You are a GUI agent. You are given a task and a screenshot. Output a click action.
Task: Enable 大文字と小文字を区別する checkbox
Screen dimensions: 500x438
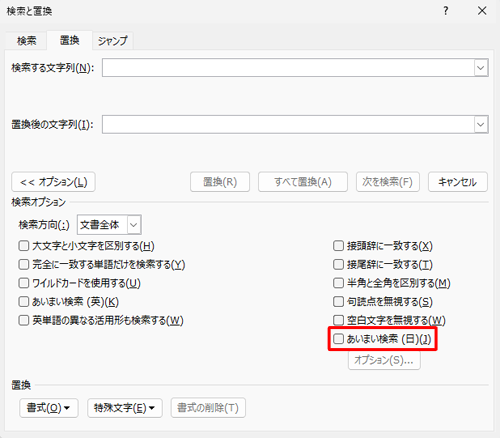pyautogui.click(x=24, y=246)
